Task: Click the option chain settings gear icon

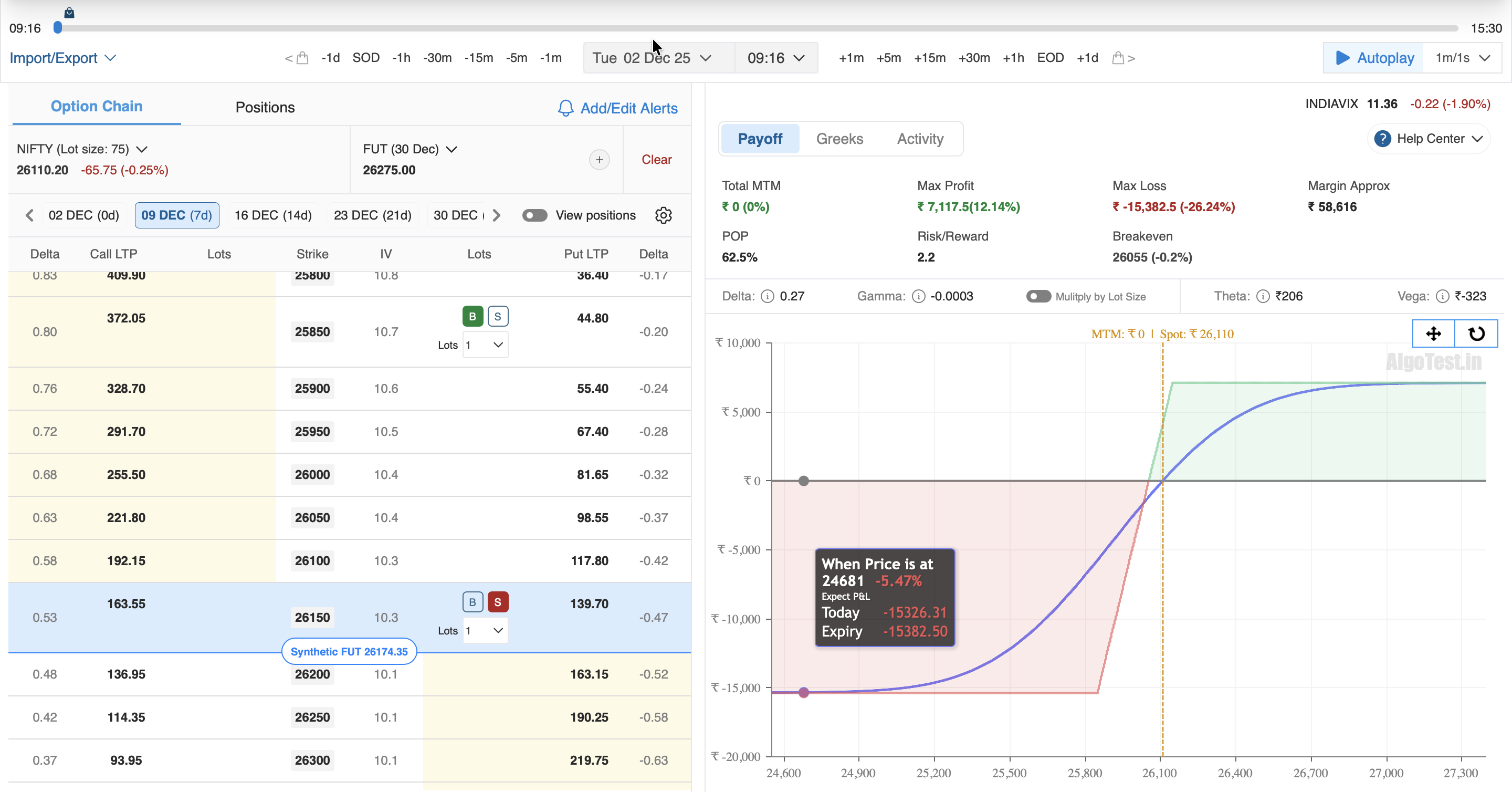Action: (x=663, y=215)
